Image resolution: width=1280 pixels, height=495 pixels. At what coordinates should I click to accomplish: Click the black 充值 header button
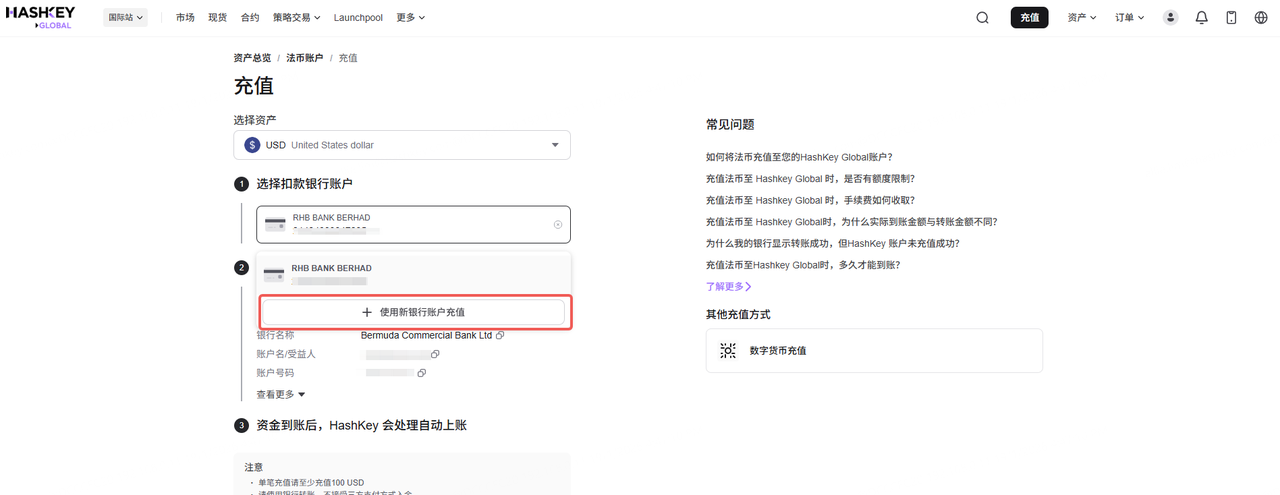point(1029,17)
